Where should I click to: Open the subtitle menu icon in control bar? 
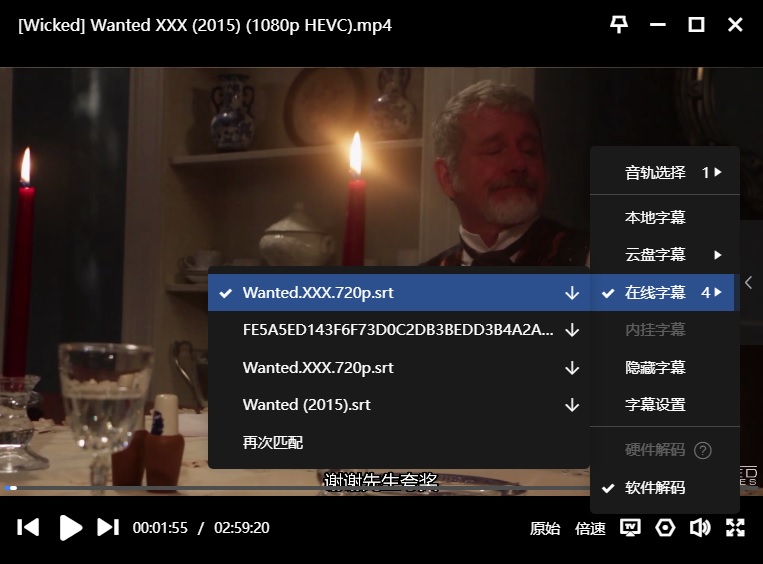click(x=630, y=528)
